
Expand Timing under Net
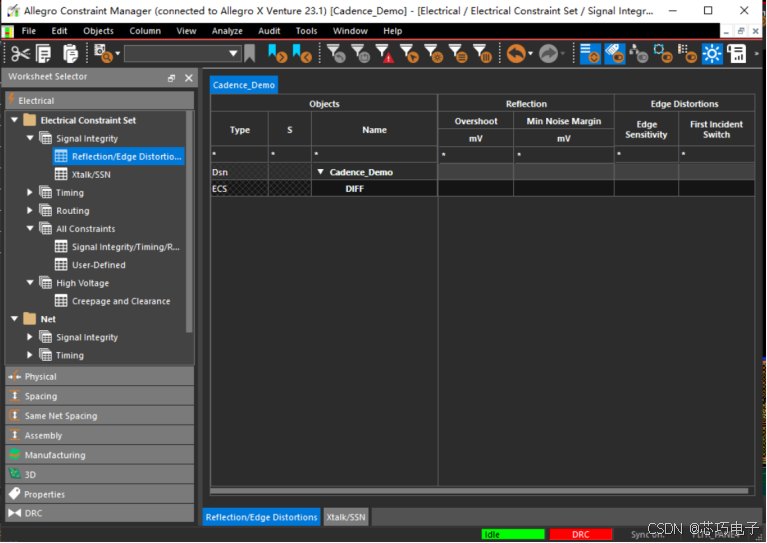[x=30, y=355]
